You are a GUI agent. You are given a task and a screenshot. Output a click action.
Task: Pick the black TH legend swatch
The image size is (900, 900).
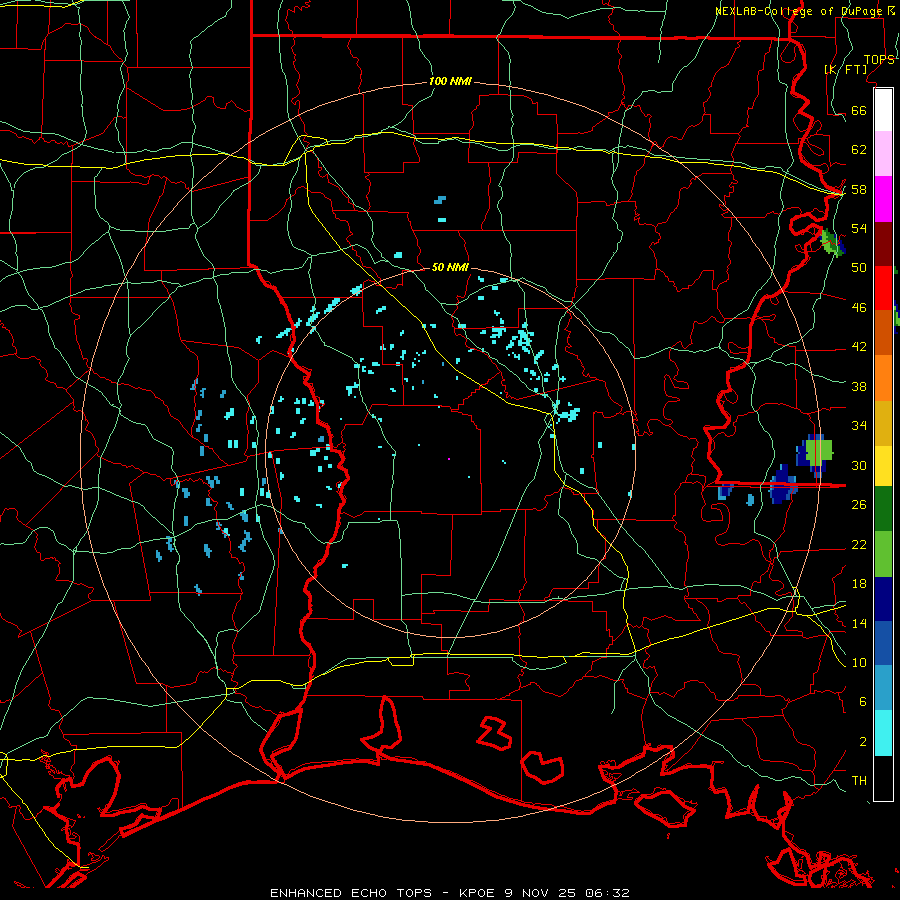click(x=883, y=777)
